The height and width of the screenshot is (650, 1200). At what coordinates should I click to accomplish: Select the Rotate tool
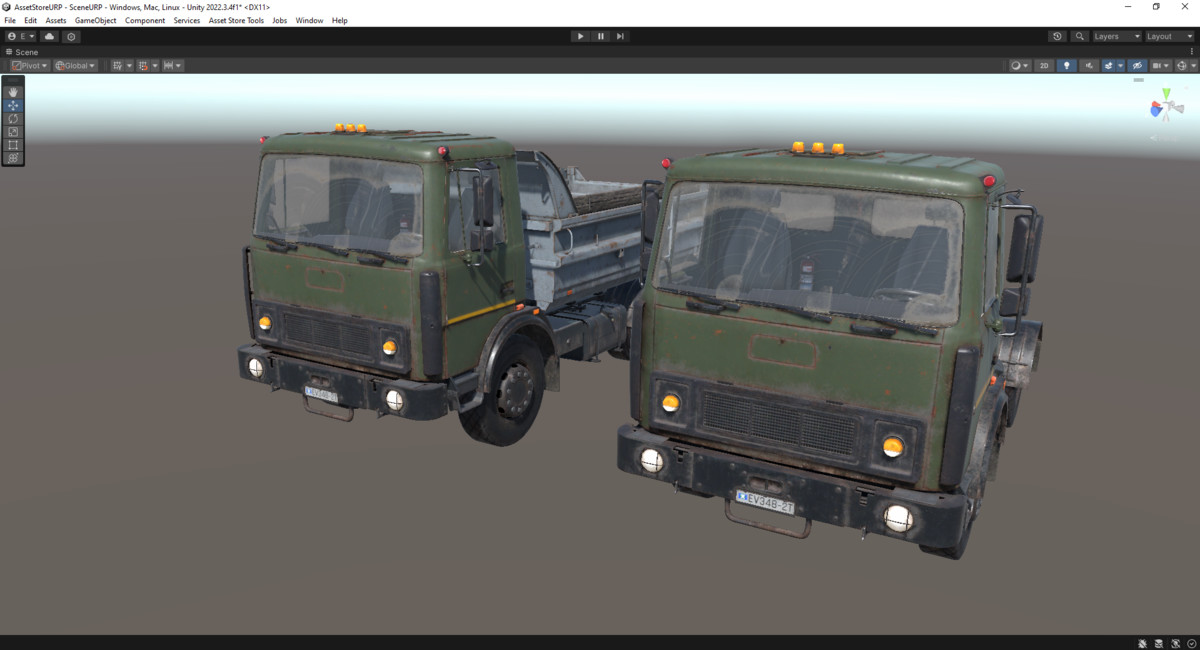(13, 118)
